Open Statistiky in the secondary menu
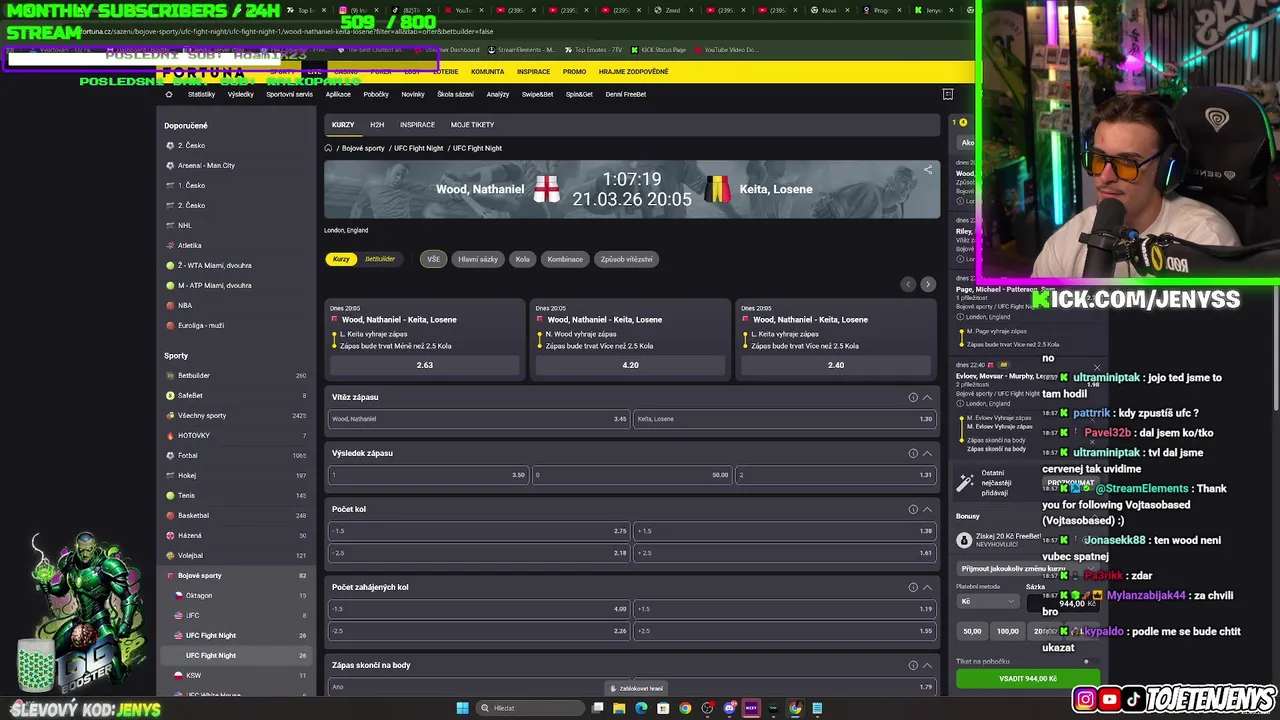 (x=201, y=94)
